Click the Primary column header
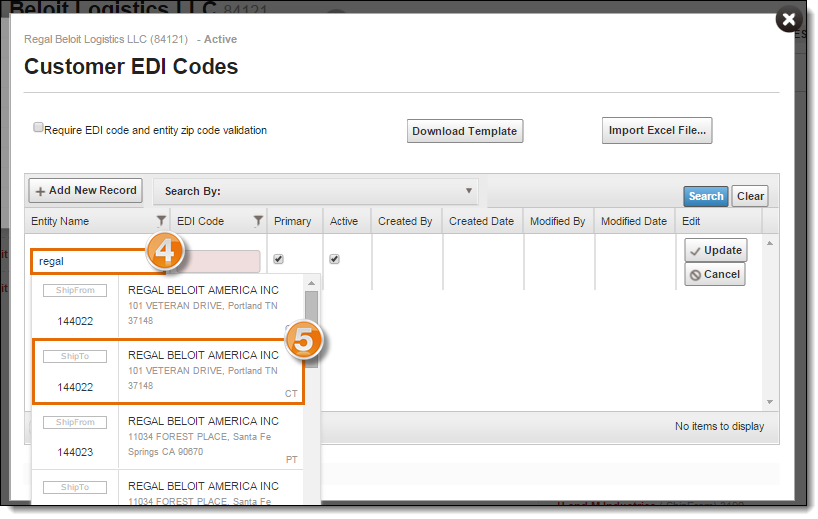The image size is (818, 519). 292,221
